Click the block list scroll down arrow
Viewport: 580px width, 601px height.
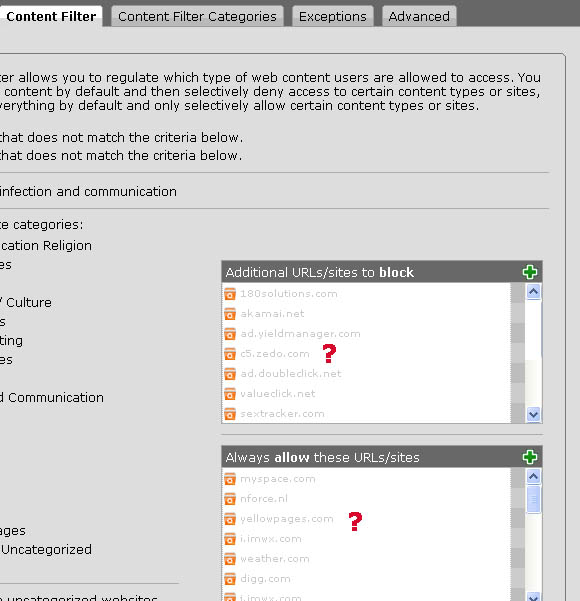533,414
